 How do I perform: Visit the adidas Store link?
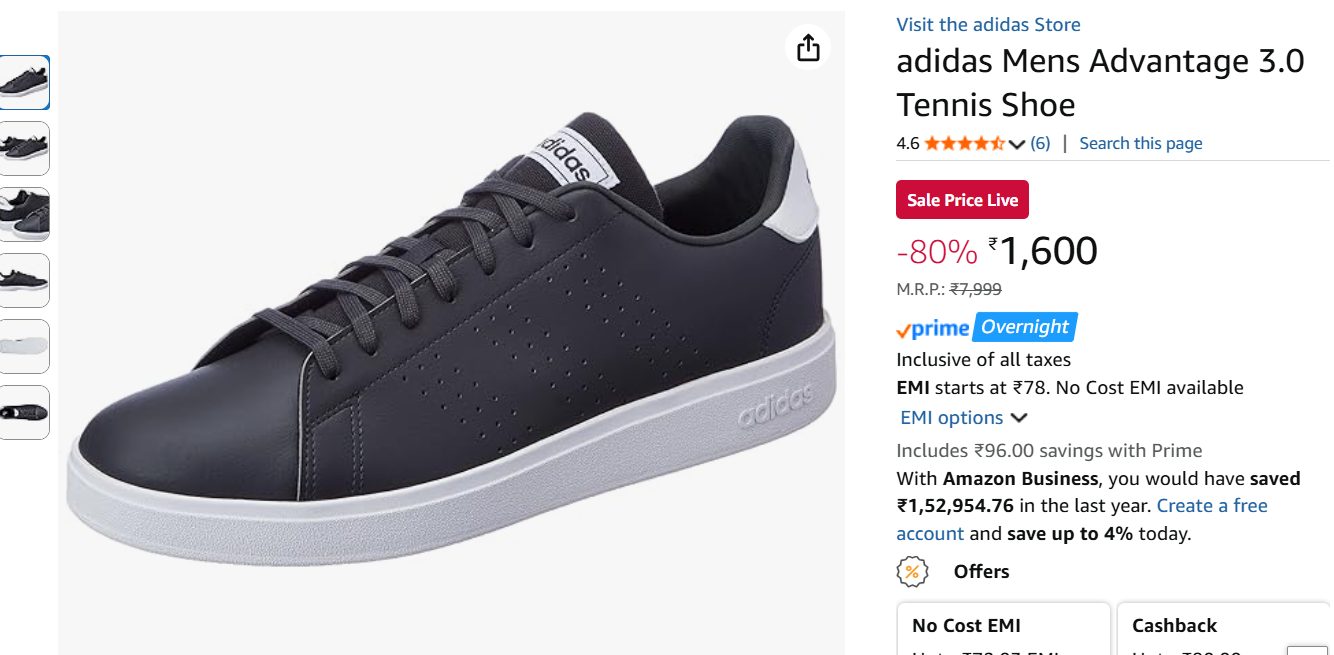point(988,25)
